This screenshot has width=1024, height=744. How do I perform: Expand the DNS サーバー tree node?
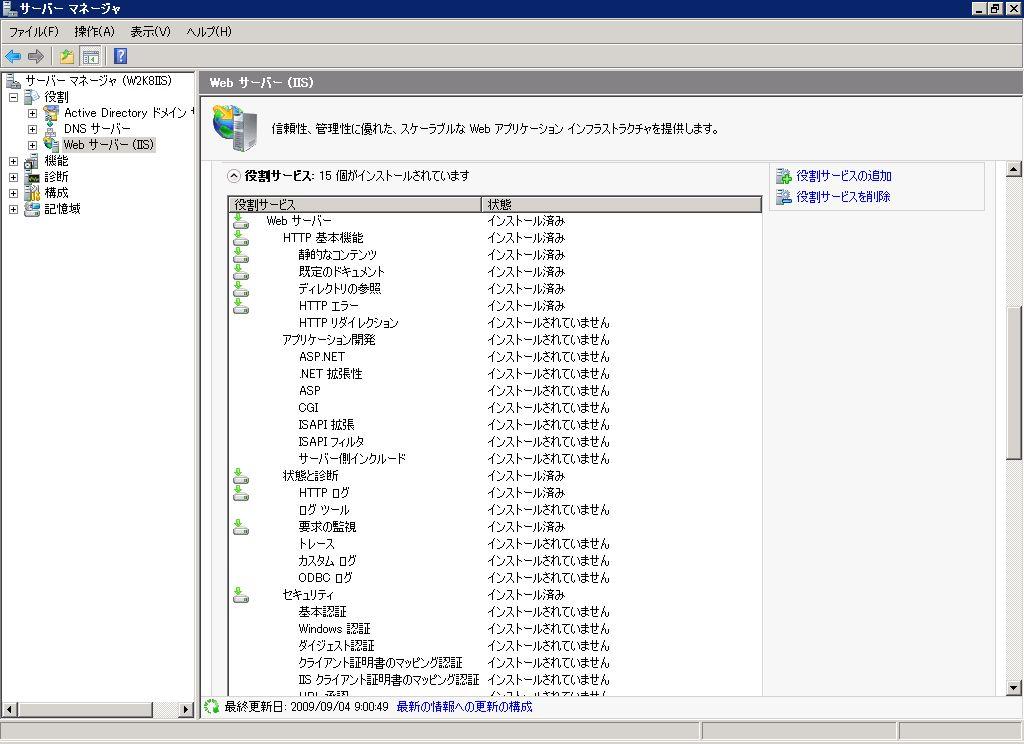(x=32, y=129)
